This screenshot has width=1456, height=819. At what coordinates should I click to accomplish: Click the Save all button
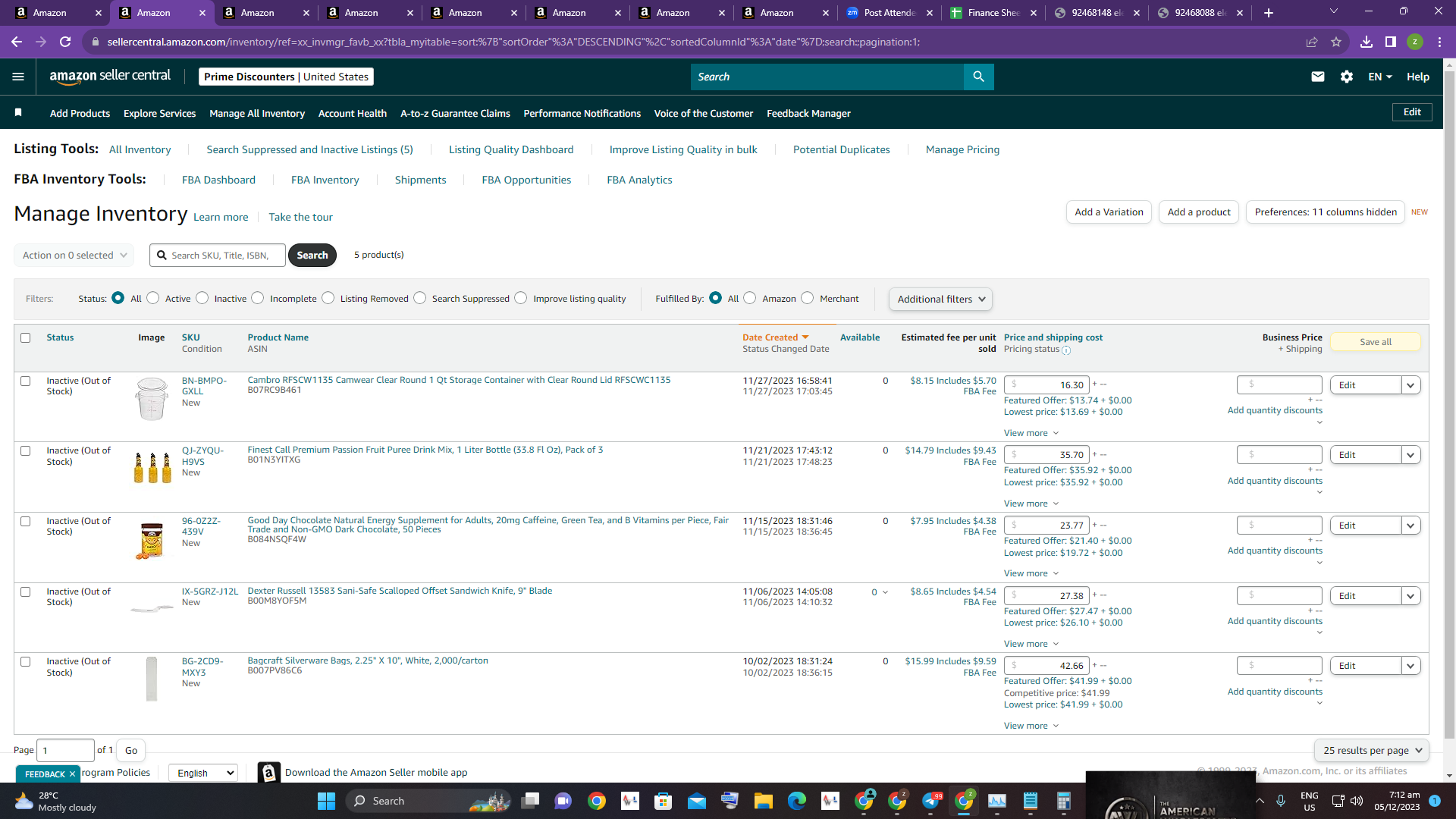click(x=1376, y=342)
